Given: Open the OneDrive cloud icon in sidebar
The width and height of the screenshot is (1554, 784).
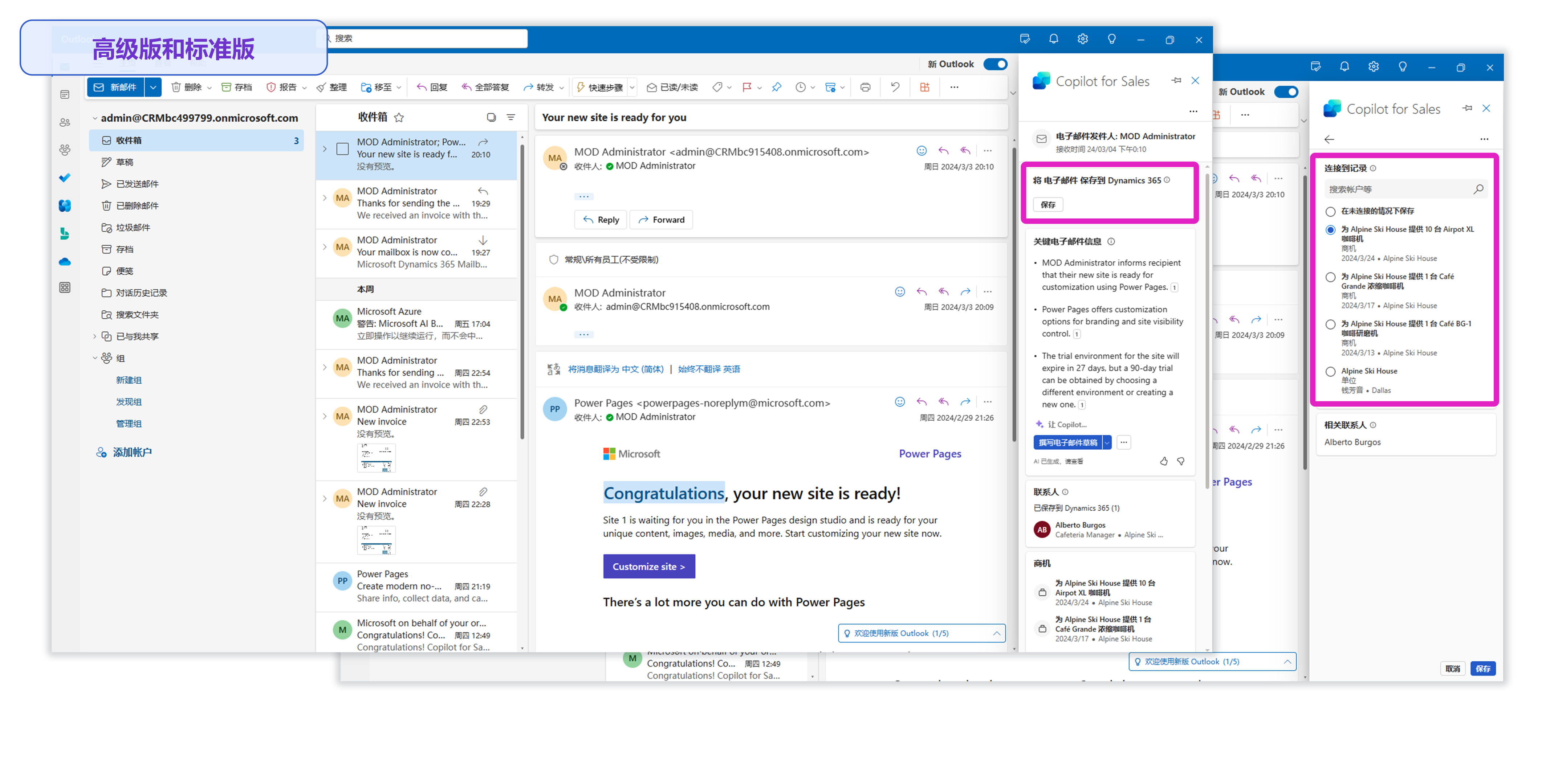Looking at the screenshot, I should (x=65, y=262).
